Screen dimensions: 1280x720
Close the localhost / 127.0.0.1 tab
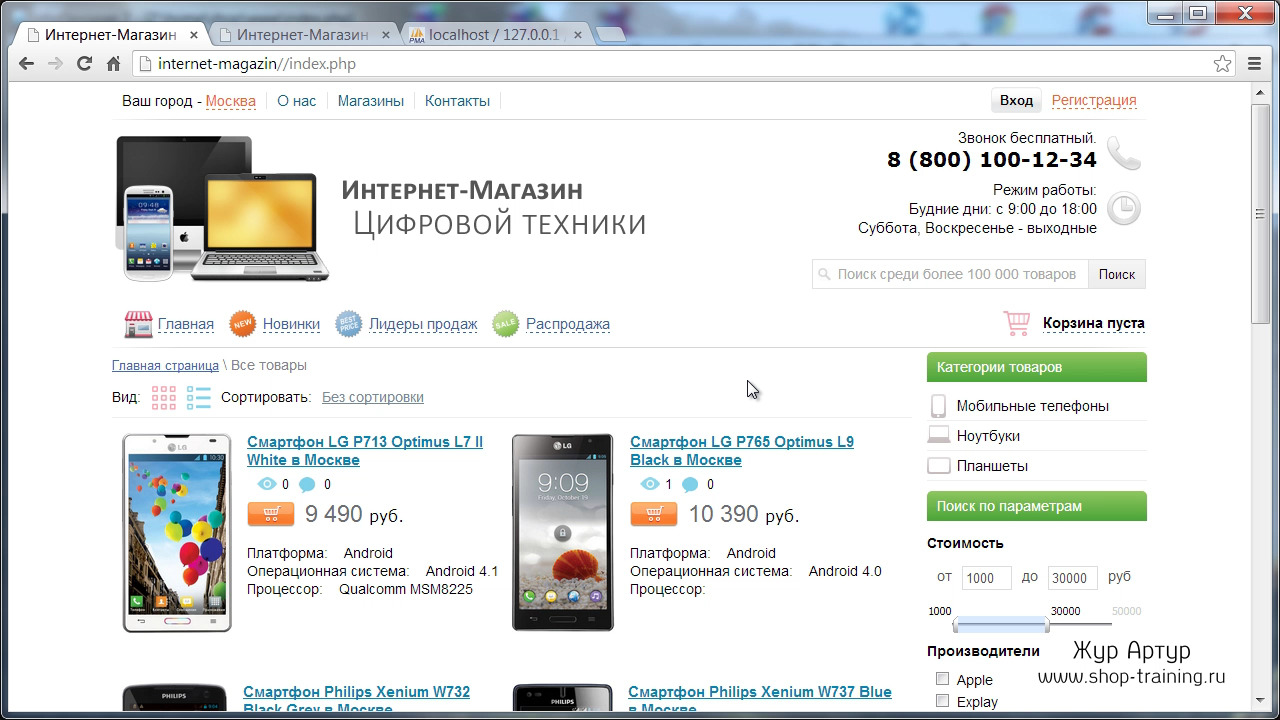pyautogui.click(x=578, y=35)
